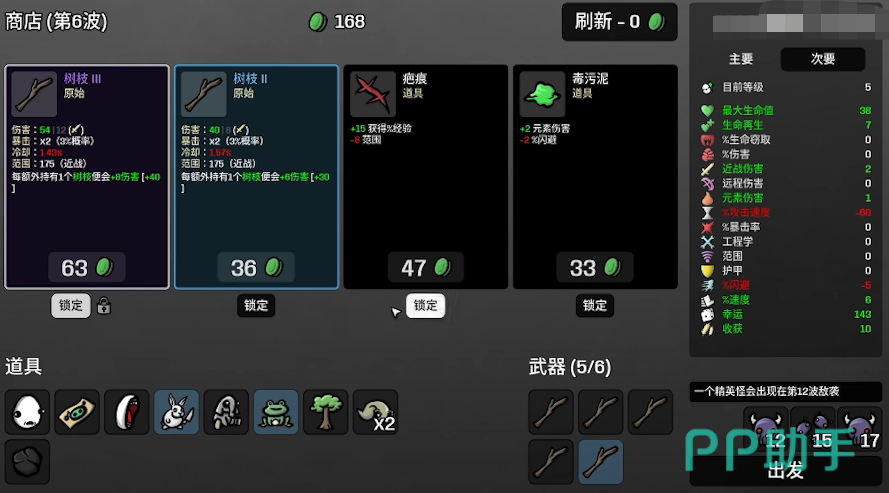Click 出发 to start next wave
The image size is (889, 493).
tap(785, 470)
